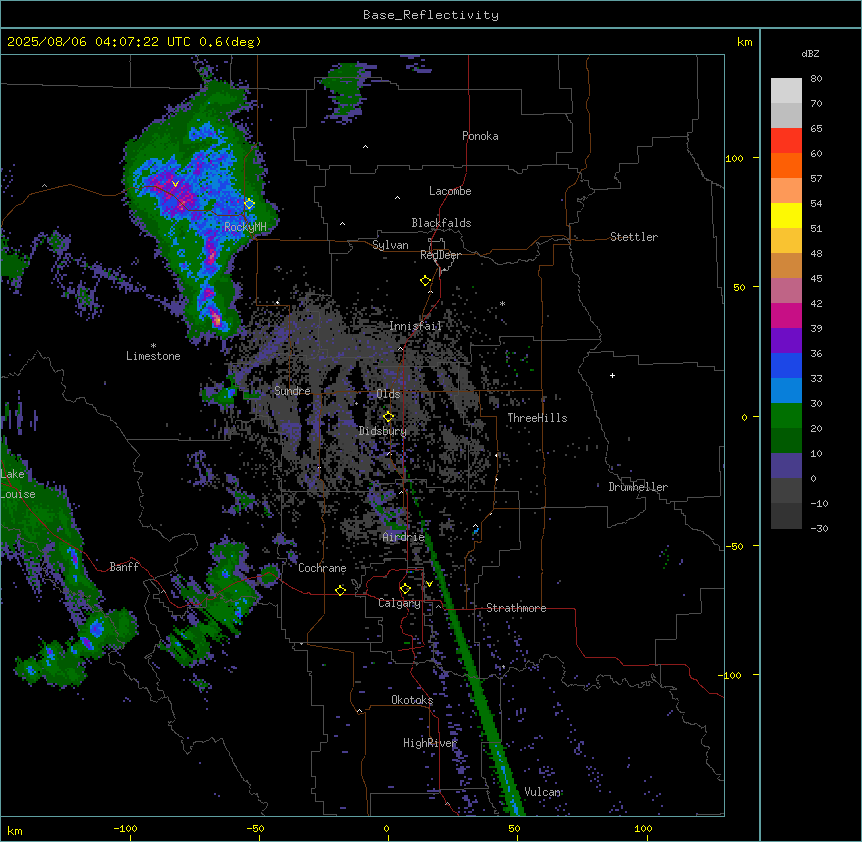Click the RockyMH label
The height and width of the screenshot is (842, 862).
pyautogui.click(x=245, y=227)
